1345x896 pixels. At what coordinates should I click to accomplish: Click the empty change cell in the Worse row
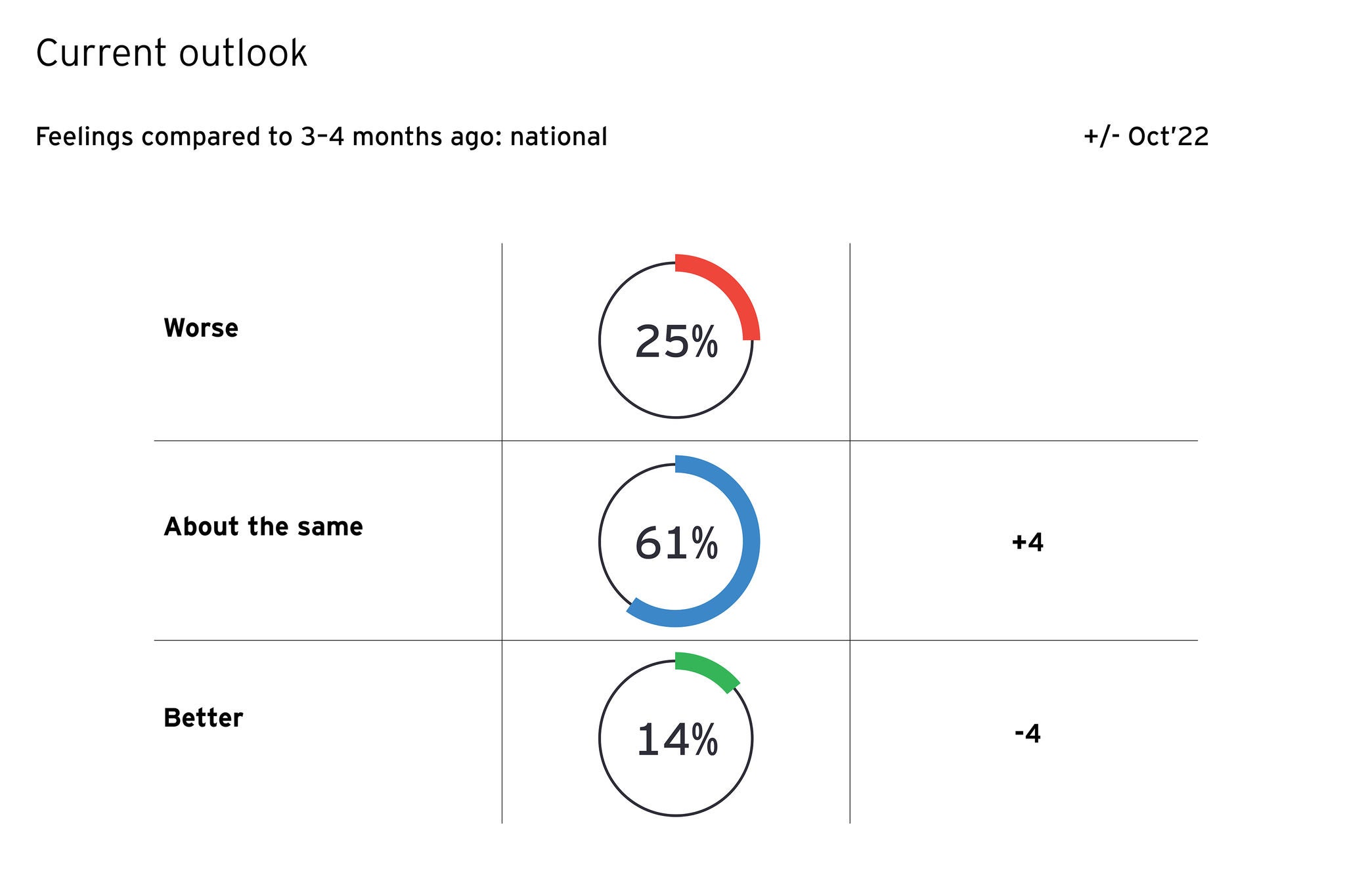[1023, 341]
